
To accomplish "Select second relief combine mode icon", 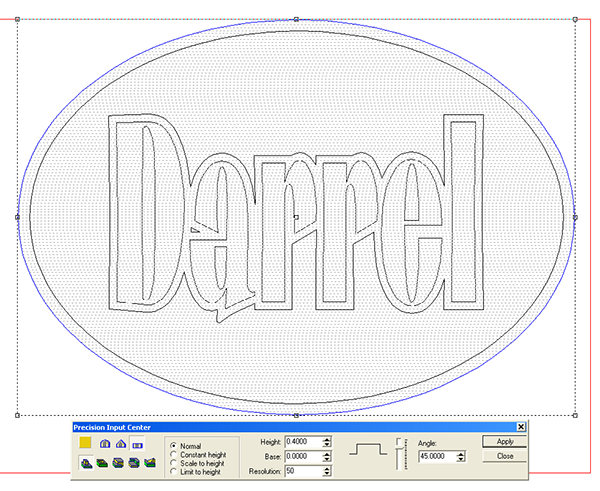I will click(x=102, y=463).
